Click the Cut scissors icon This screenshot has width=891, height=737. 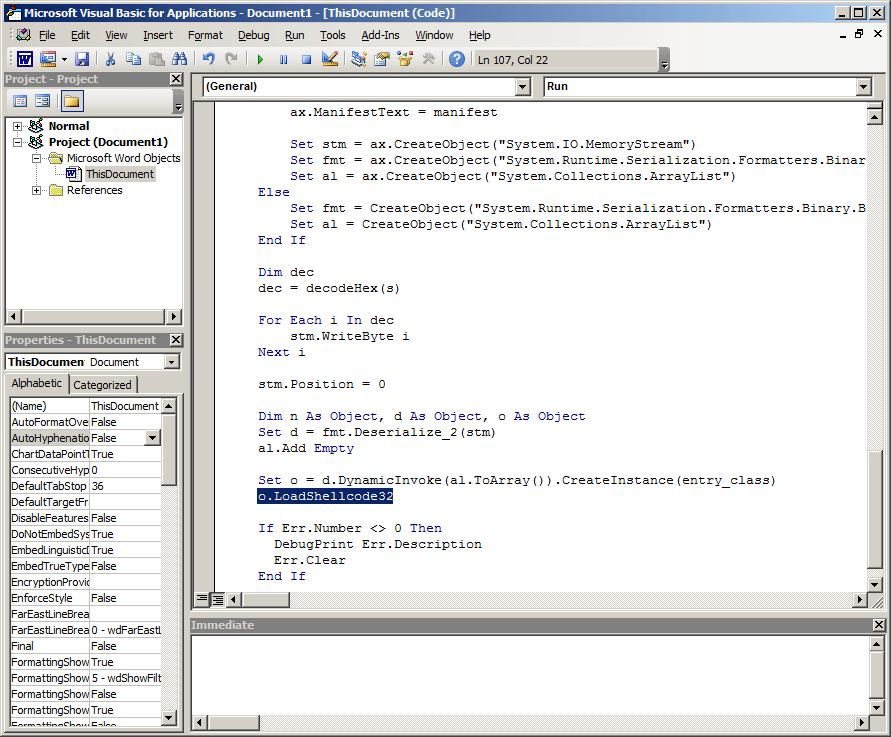click(x=110, y=59)
